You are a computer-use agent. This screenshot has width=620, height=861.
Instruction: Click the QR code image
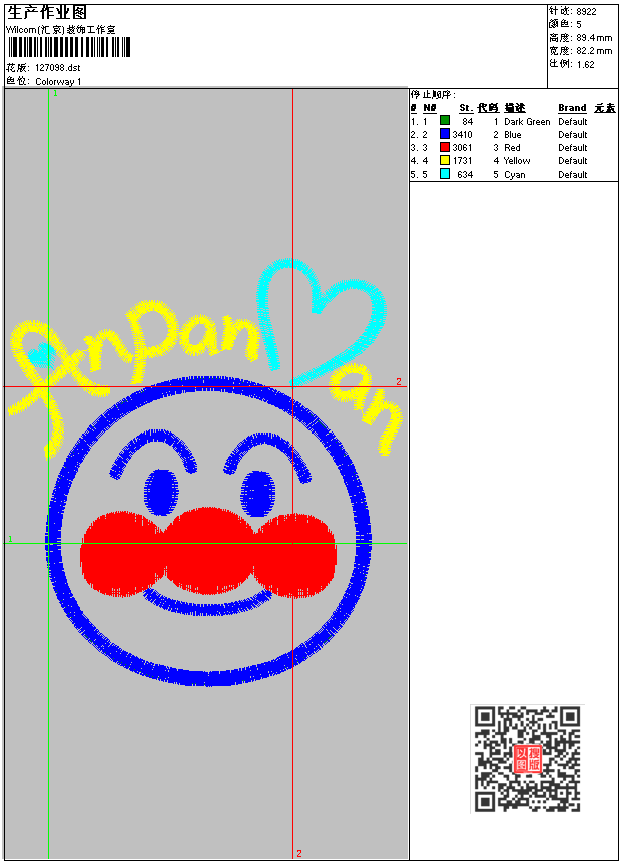click(x=527, y=758)
